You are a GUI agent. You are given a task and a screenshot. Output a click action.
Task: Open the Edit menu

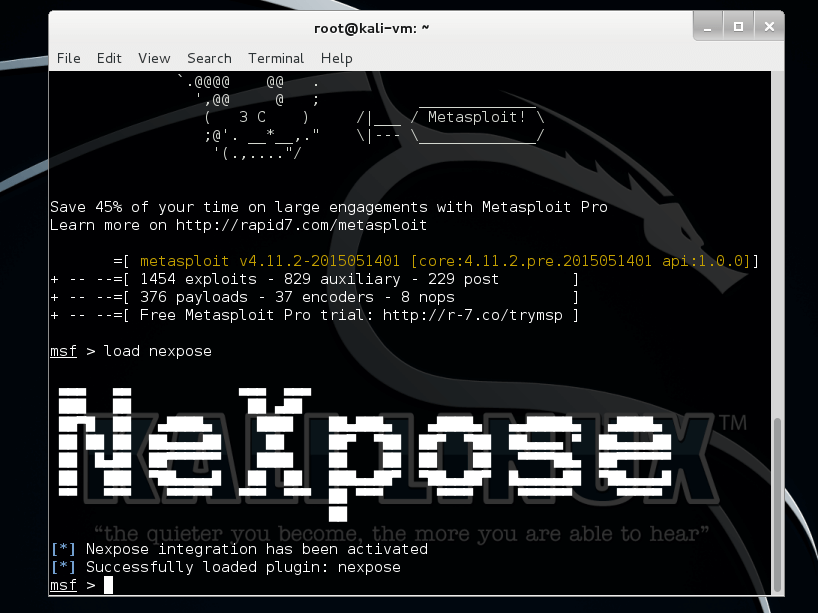coord(109,58)
